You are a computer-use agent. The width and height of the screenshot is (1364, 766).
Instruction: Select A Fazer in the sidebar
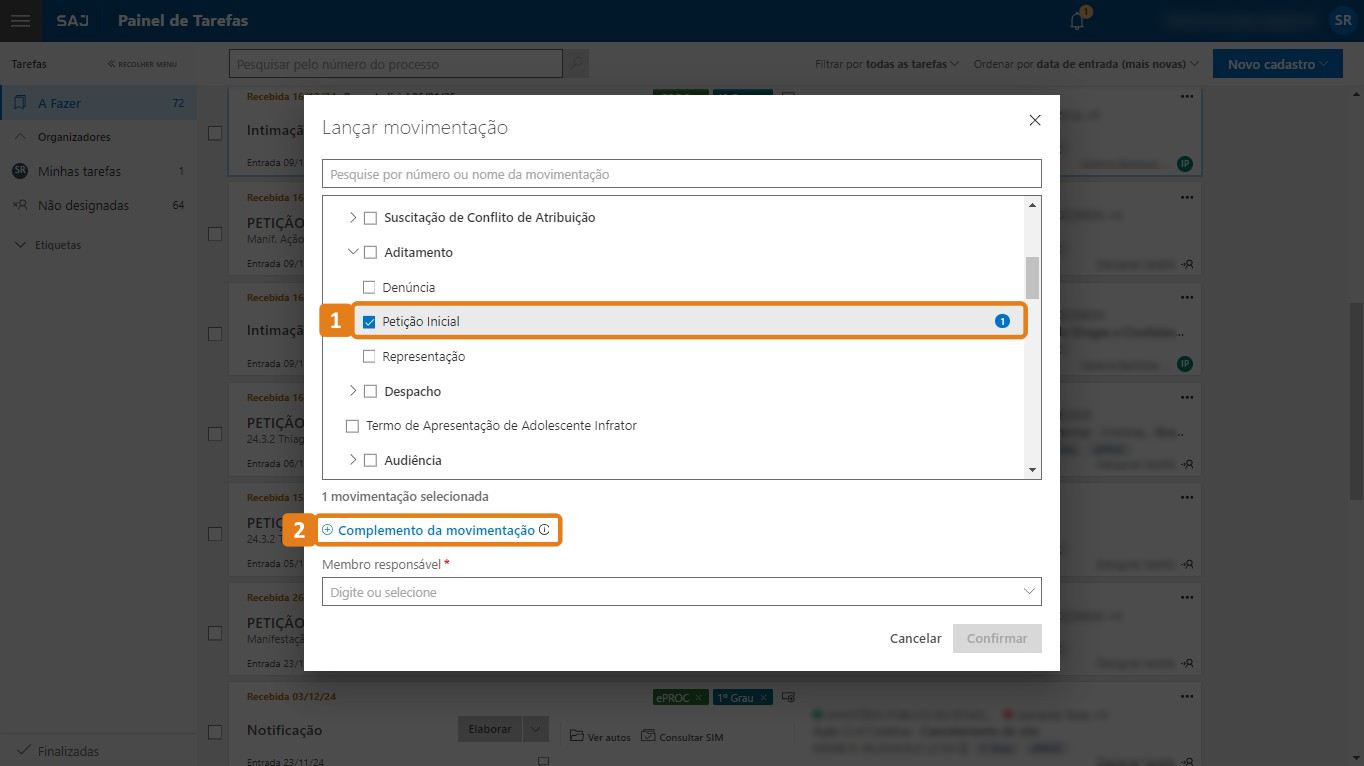click(60, 103)
